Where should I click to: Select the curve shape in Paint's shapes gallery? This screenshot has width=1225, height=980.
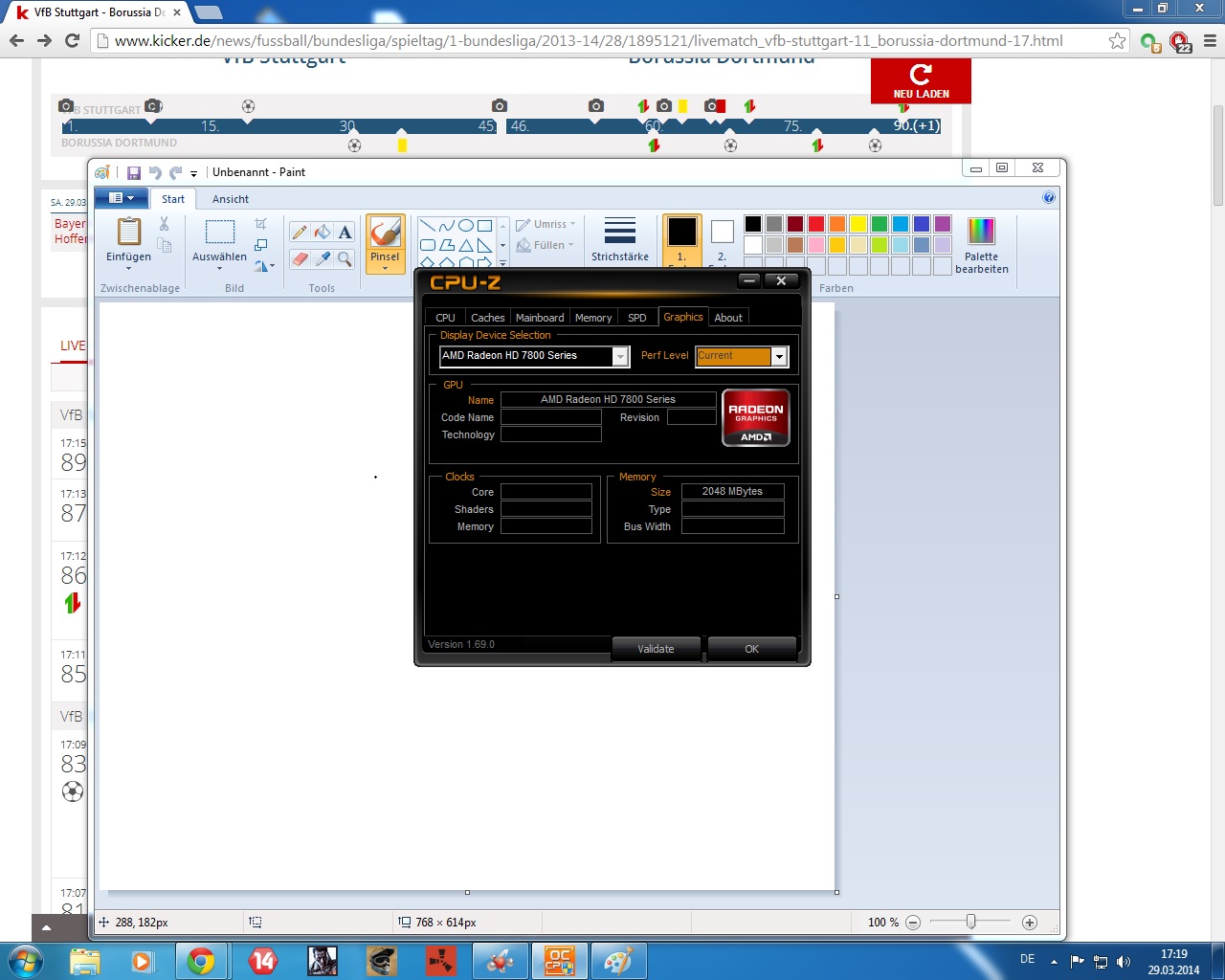[x=447, y=226]
